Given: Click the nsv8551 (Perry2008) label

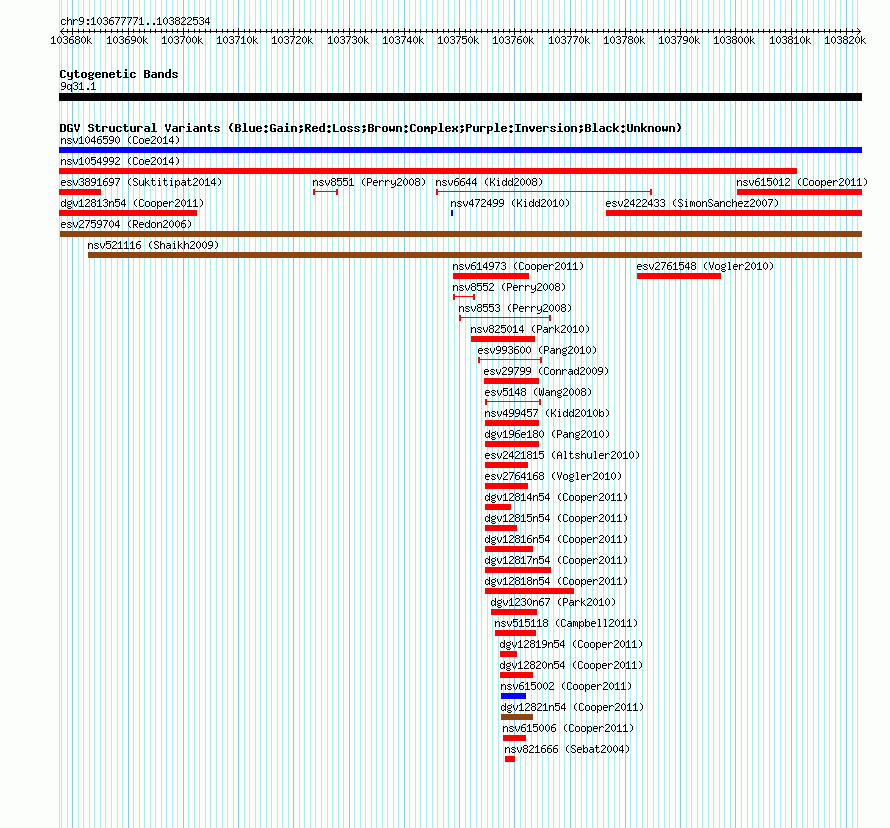Looking at the screenshot, I should coord(369,182).
